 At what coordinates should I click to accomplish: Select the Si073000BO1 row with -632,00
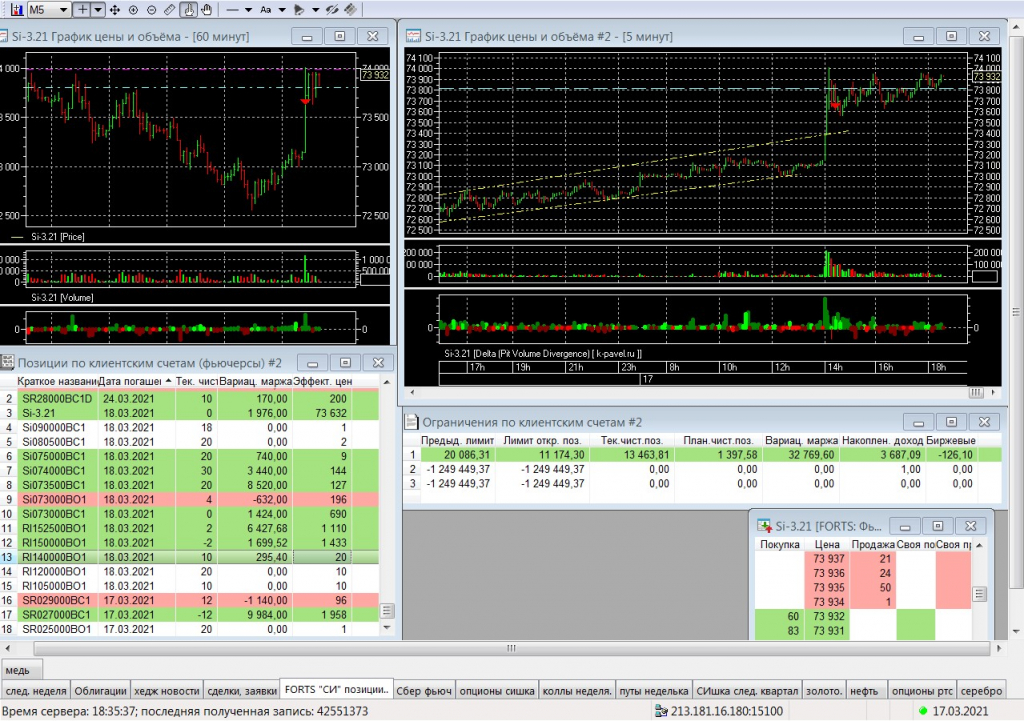(189, 500)
